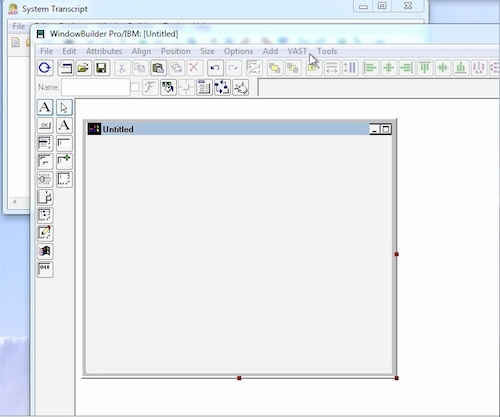Select the pencil drawing area palette icon
The height and width of the screenshot is (417, 500).
(45, 233)
